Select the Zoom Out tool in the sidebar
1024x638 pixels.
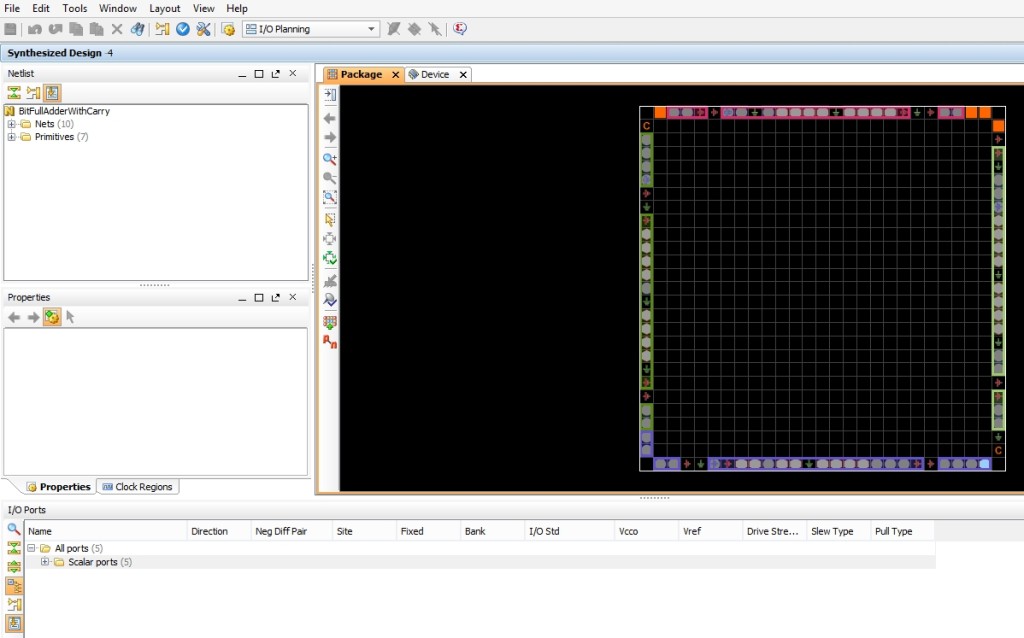(x=329, y=178)
